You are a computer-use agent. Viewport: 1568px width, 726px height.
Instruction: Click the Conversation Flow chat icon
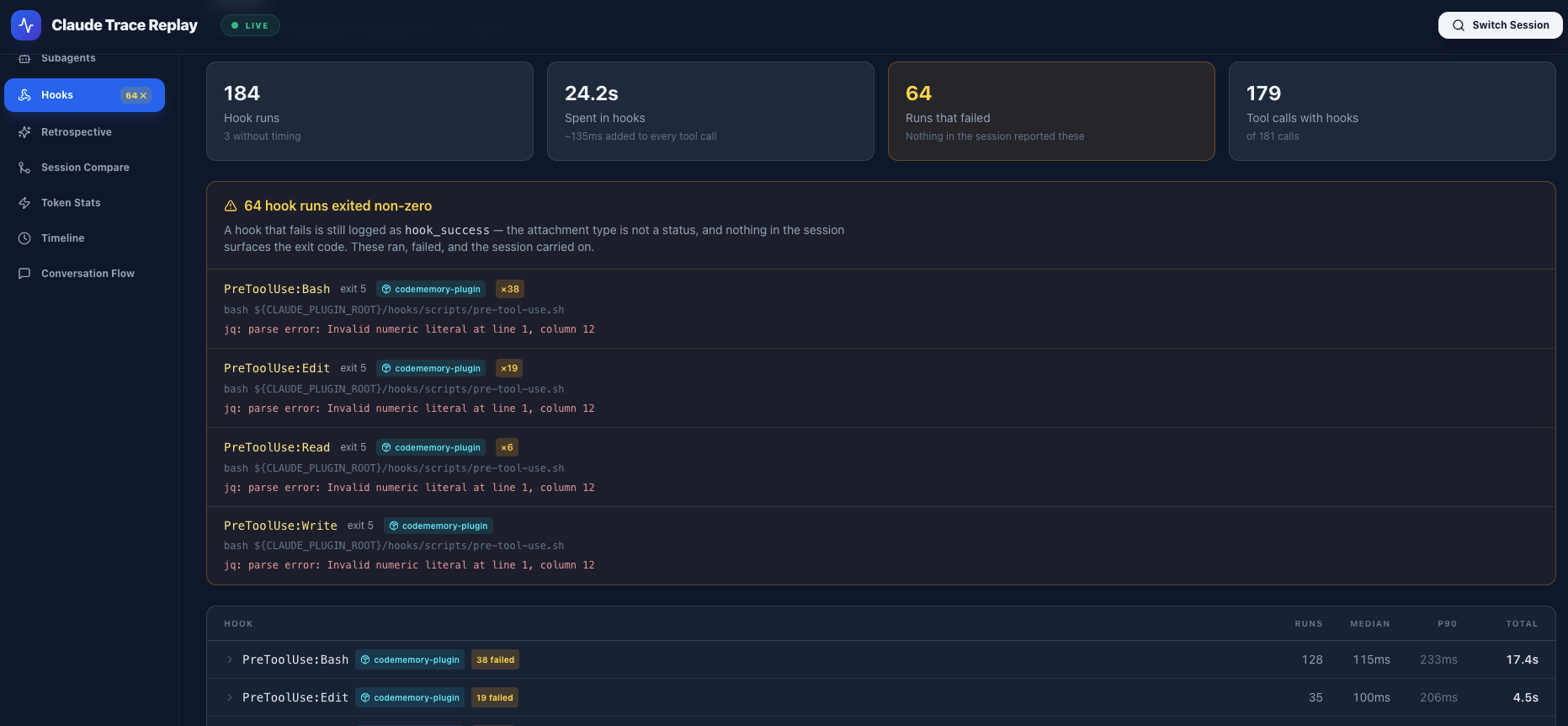[x=24, y=274]
